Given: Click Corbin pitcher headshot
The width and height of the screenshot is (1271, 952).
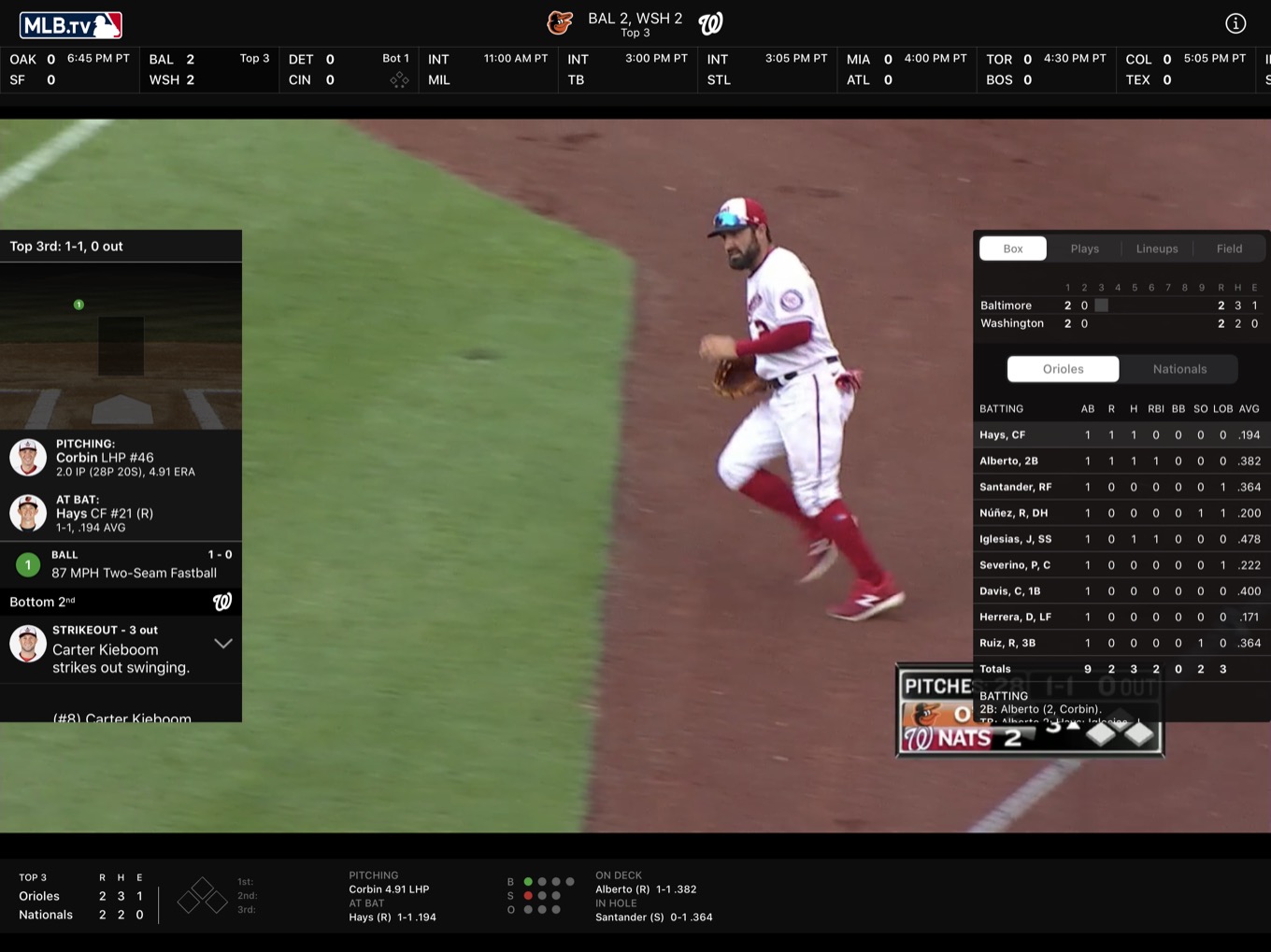Looking at the screenshot, I should 28,458.
